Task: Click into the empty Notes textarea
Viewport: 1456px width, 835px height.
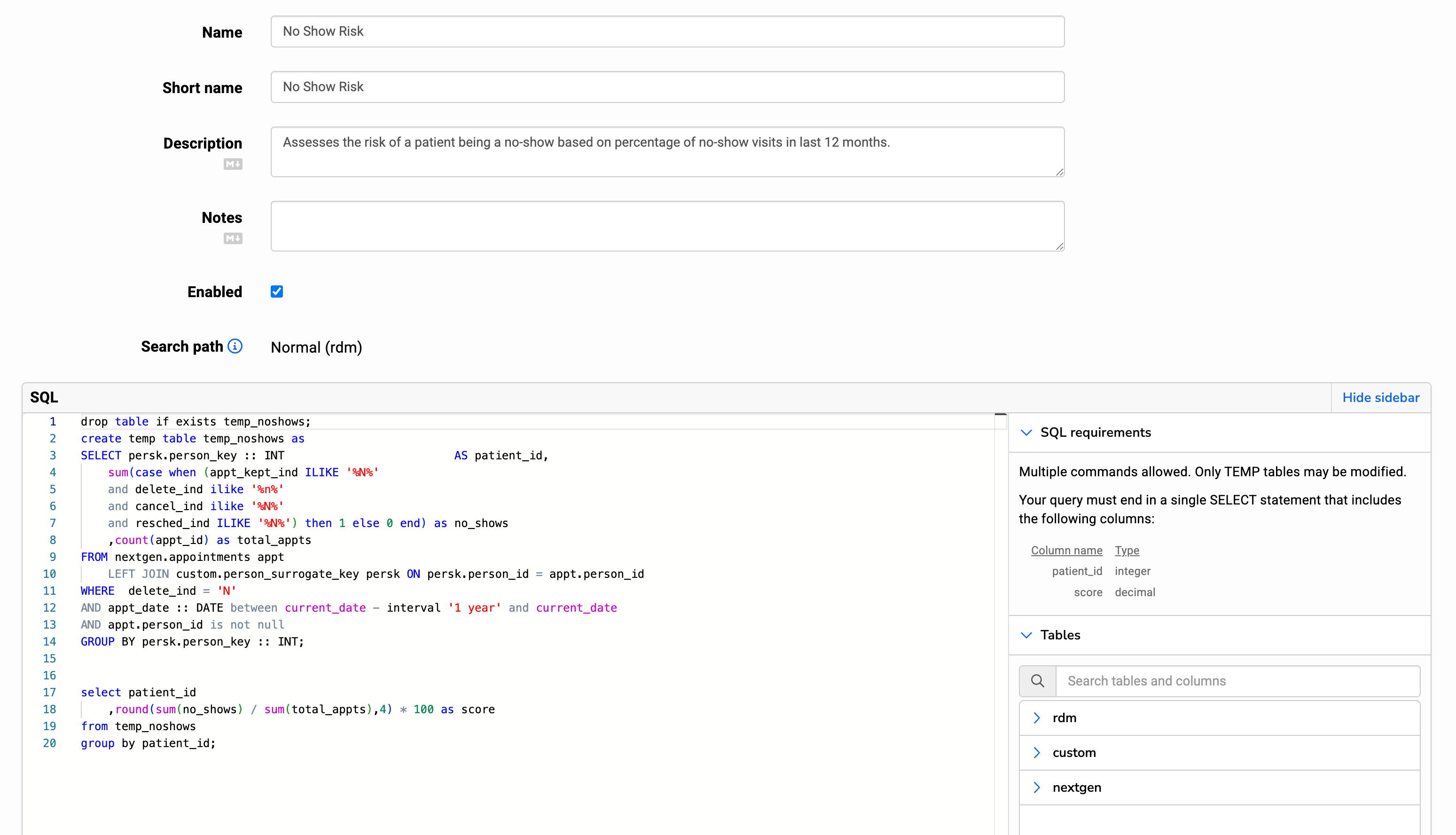Action: (667, 226)
